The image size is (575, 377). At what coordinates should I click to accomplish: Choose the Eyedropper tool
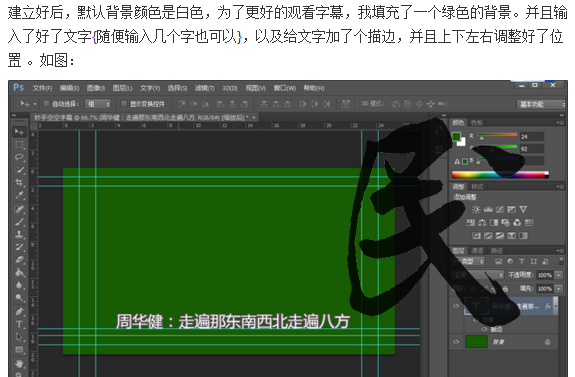point(19,195)
